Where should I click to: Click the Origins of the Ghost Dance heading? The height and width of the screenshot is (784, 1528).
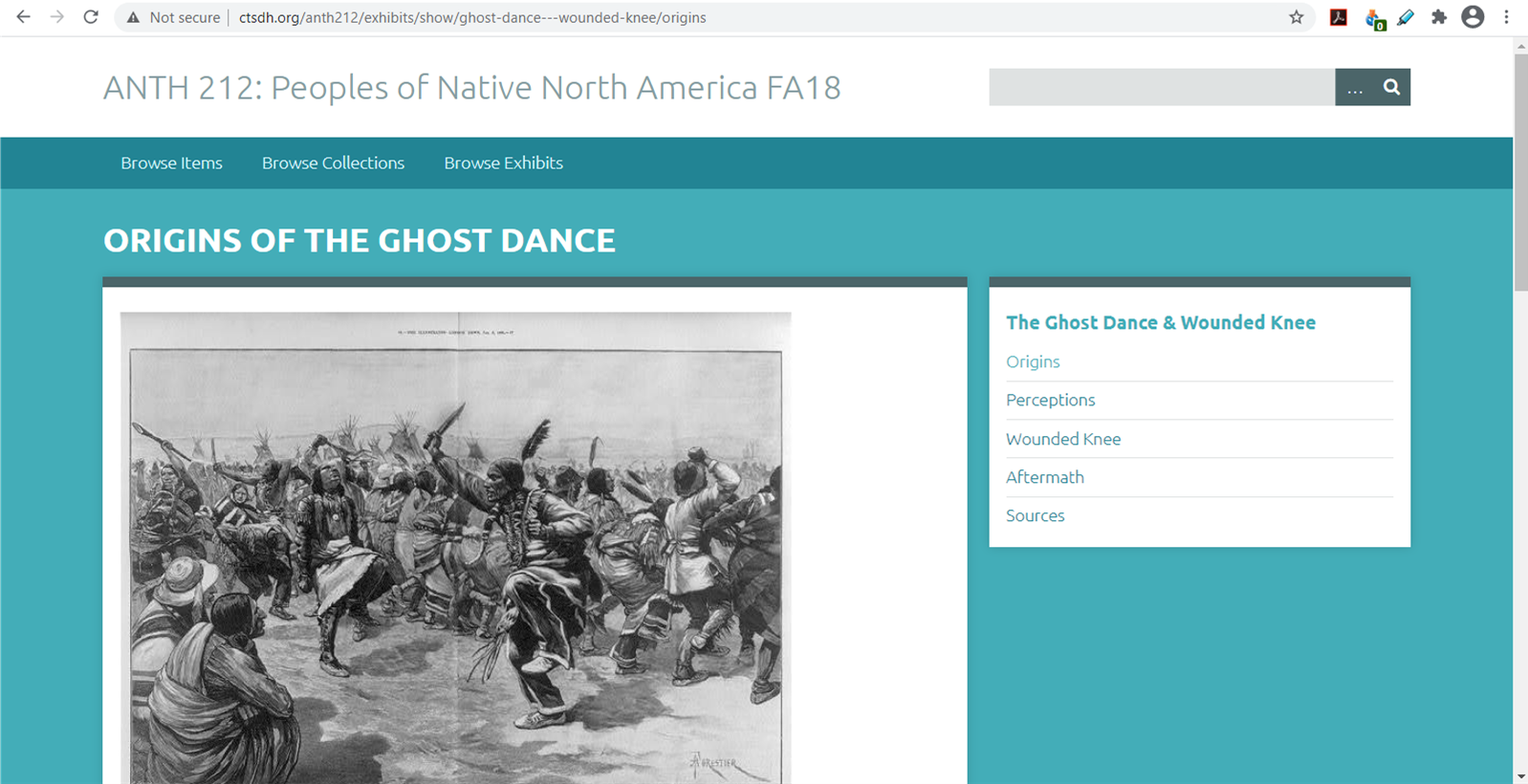point(360,241)
